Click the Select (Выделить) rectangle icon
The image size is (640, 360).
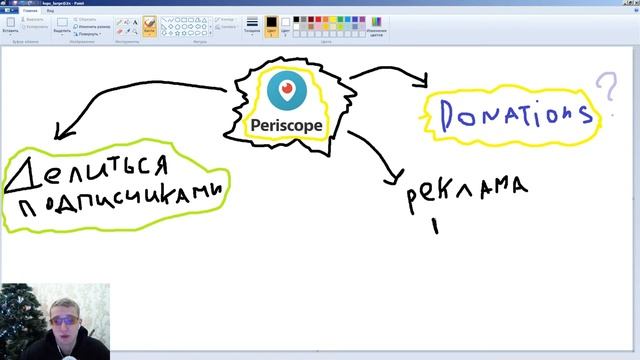point(62,22)
